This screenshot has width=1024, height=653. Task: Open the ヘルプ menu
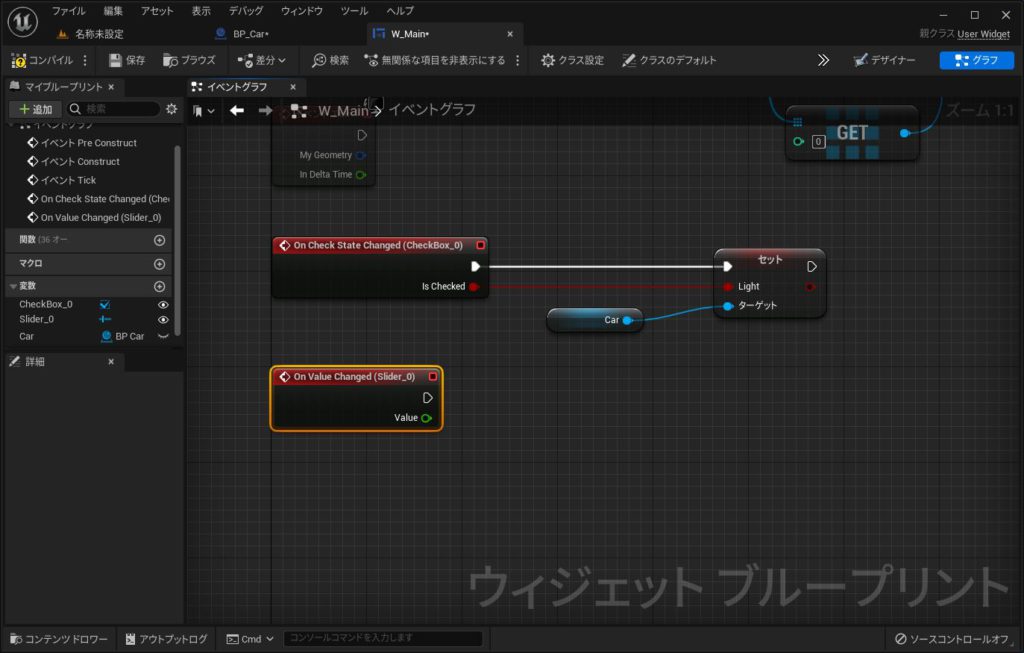pos(400,11)
